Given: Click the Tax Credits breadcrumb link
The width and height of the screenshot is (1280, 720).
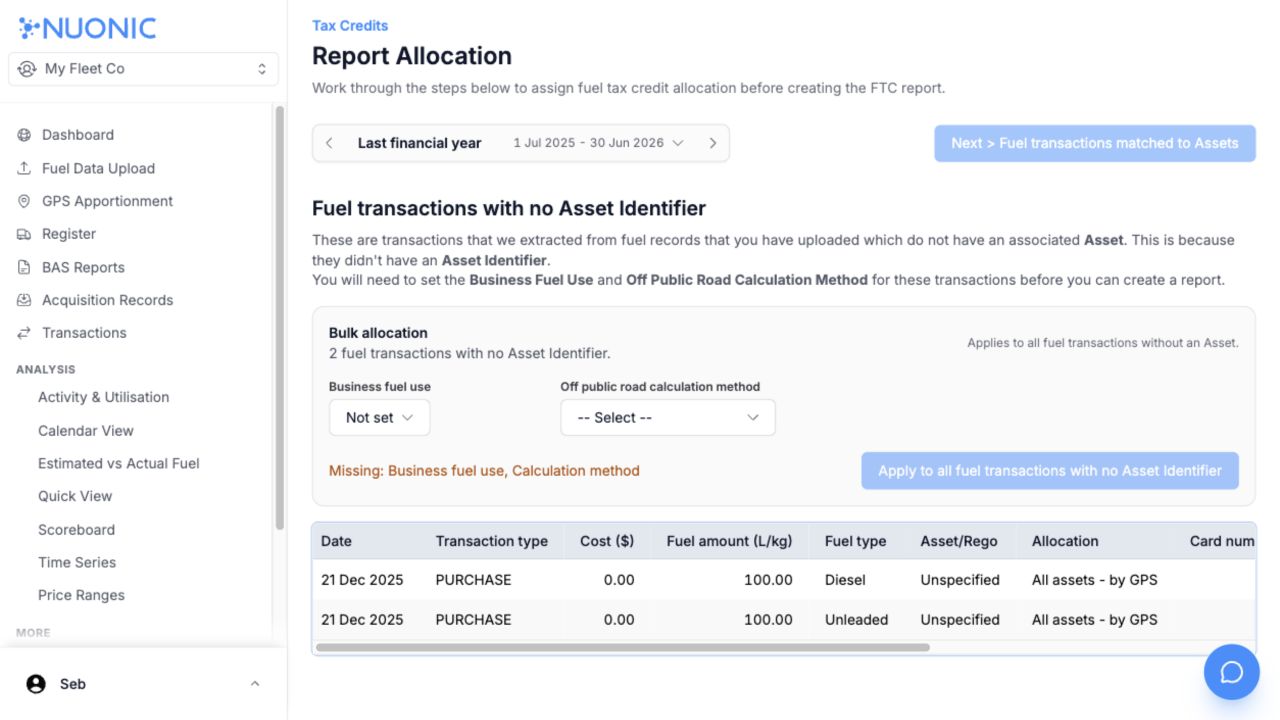Looking at the screenshot, I should 350,26.
